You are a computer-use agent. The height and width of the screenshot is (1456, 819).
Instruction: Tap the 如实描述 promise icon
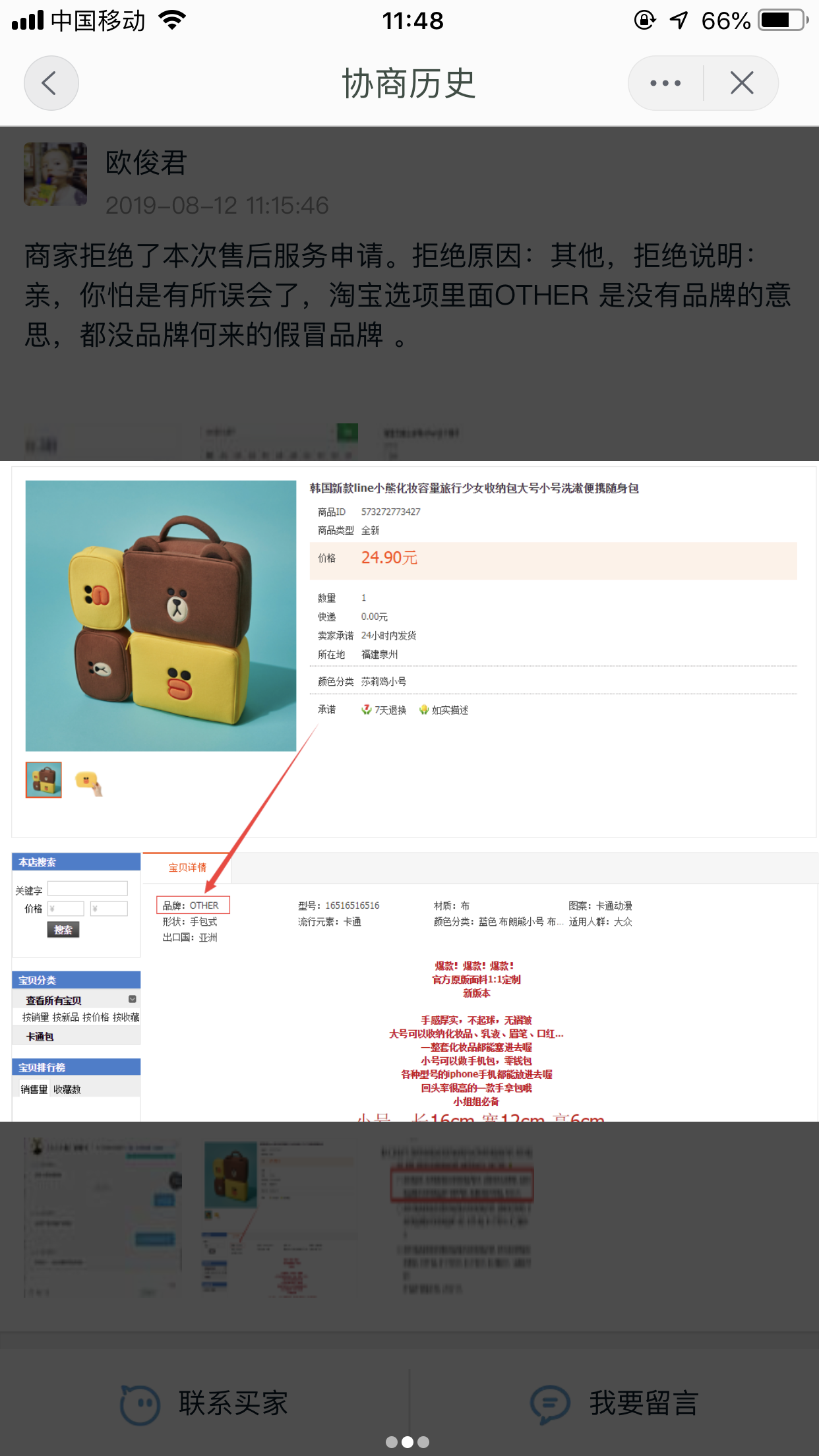[x=424, y=710]
